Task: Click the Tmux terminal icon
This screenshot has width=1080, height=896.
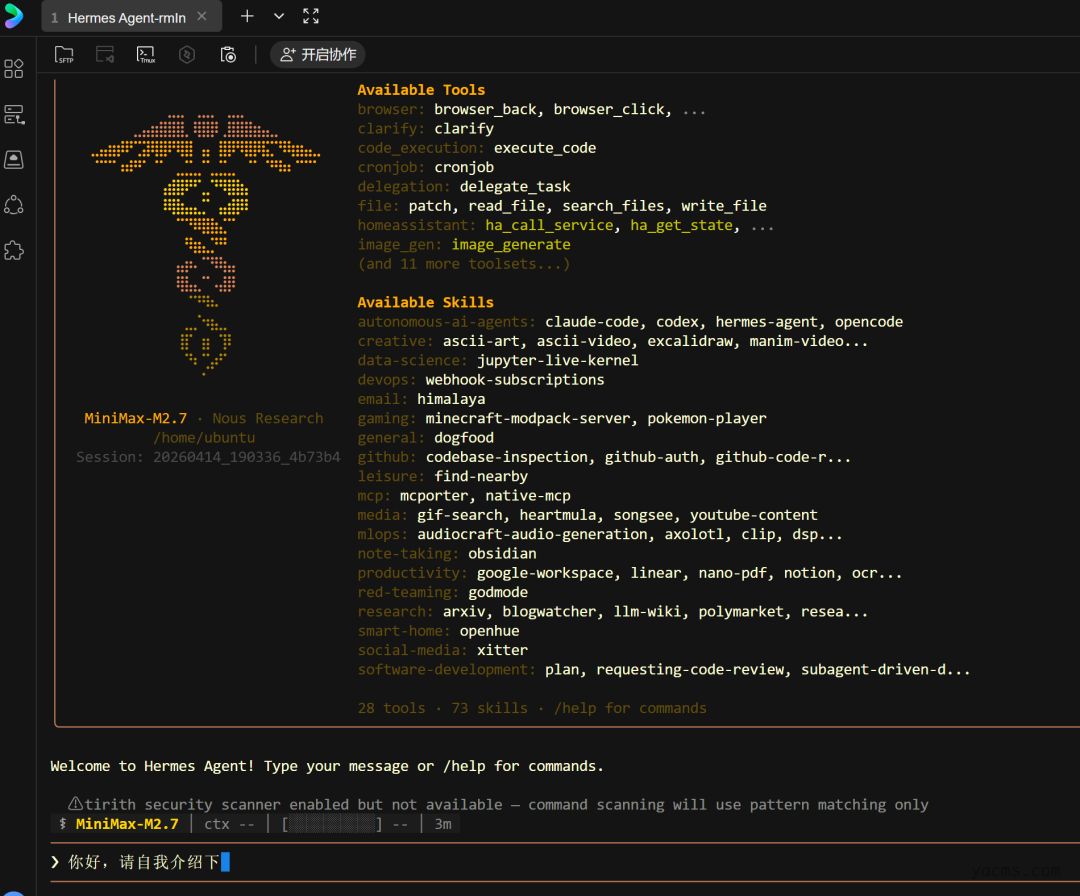Action: tap(146, 55)
